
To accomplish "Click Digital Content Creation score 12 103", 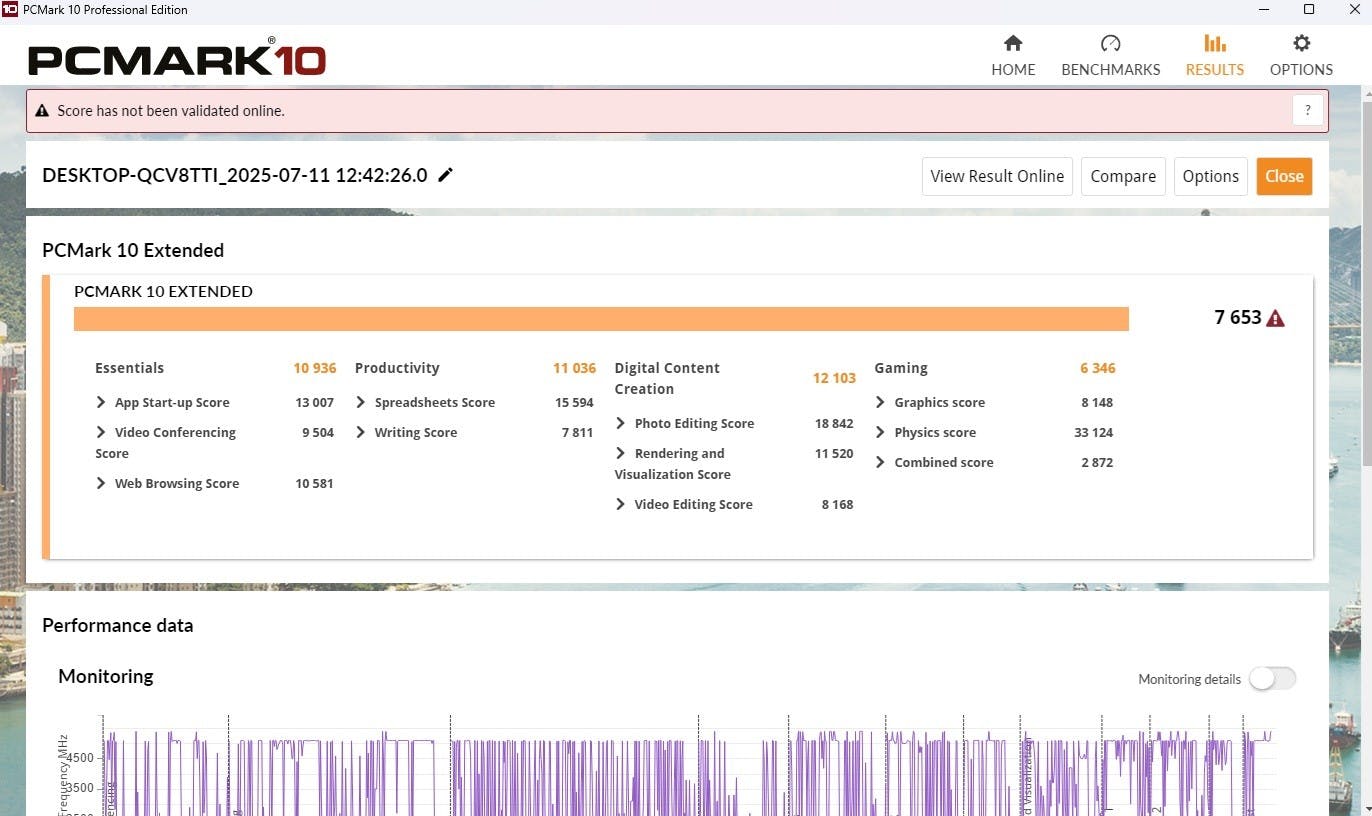I will click(834, 378).
